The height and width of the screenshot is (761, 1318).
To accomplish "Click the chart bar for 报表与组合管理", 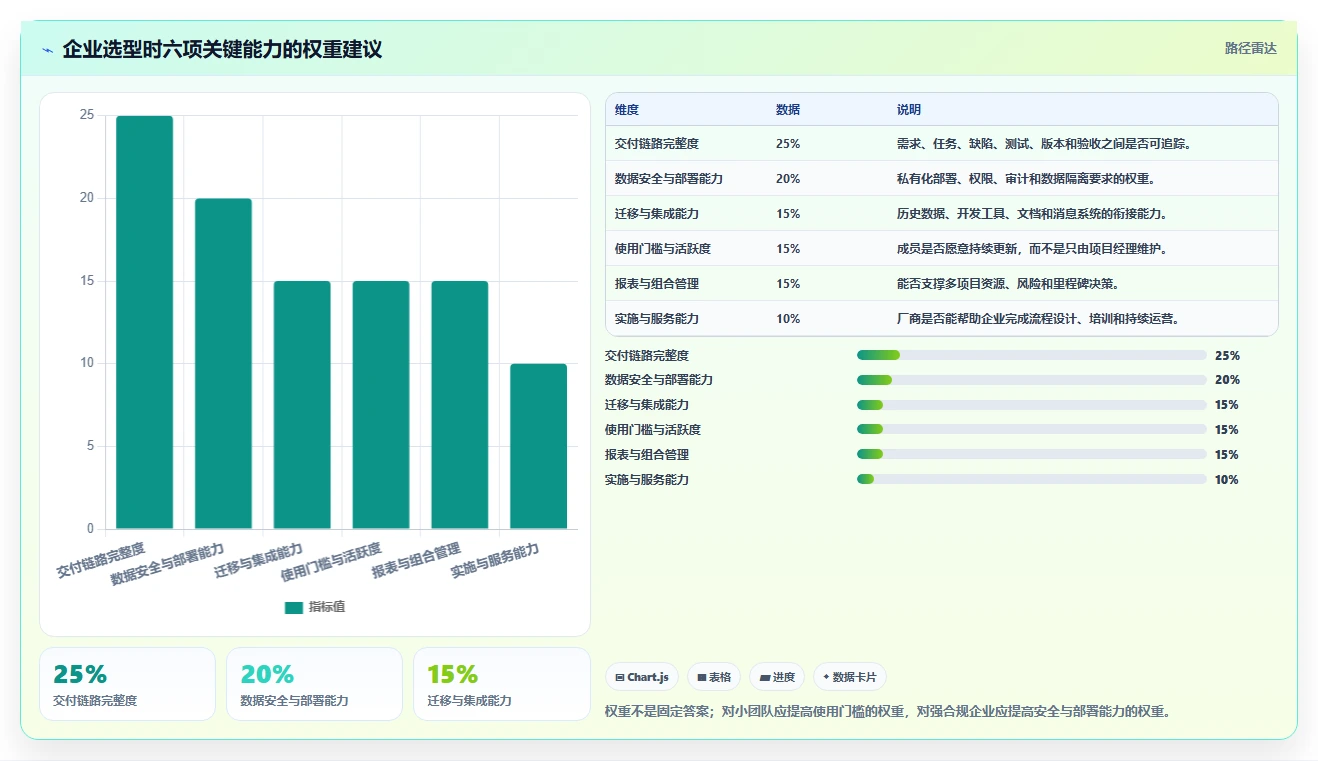I will 460,405.
